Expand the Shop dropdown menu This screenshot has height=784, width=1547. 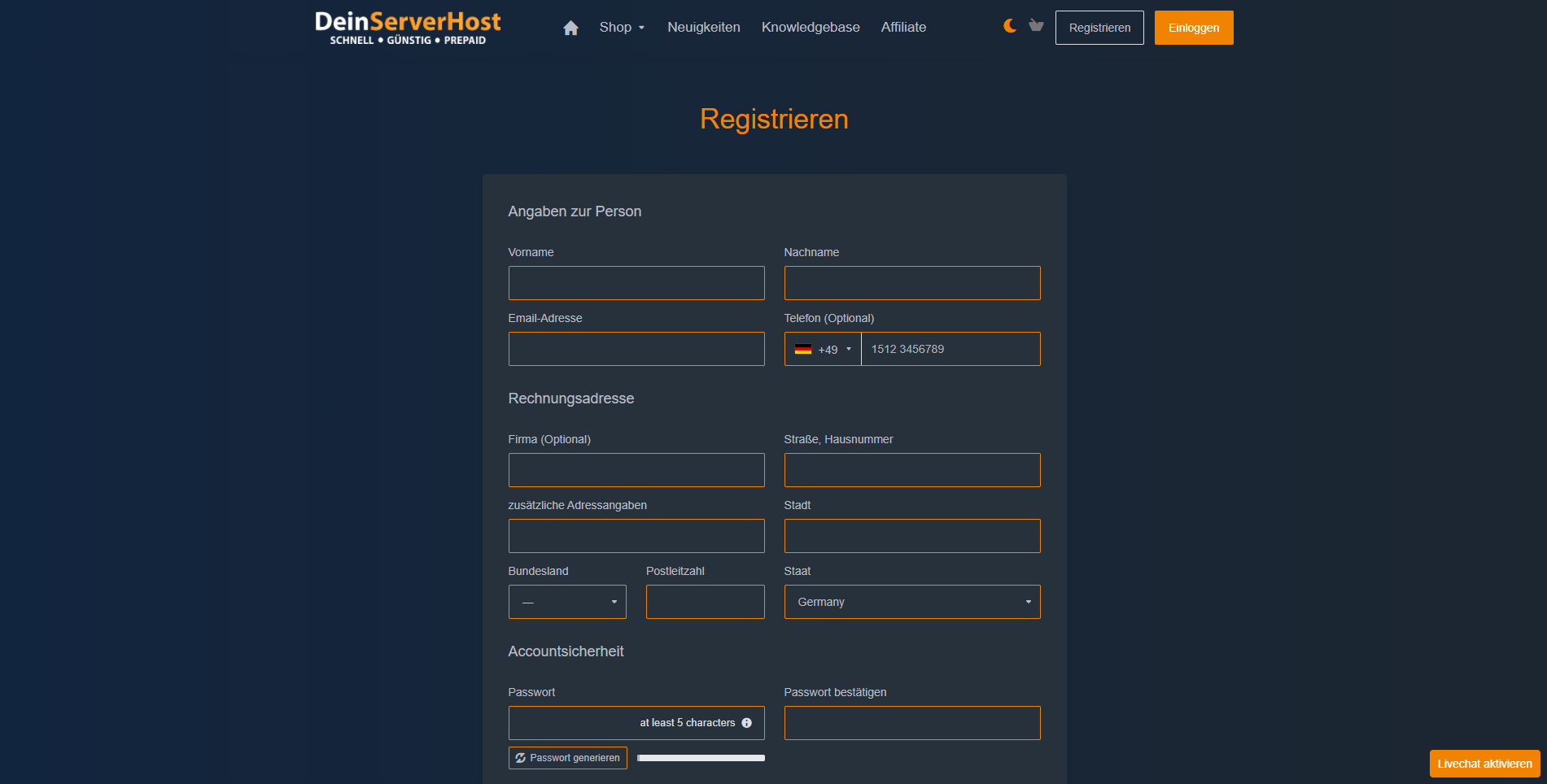coord(622,28)
